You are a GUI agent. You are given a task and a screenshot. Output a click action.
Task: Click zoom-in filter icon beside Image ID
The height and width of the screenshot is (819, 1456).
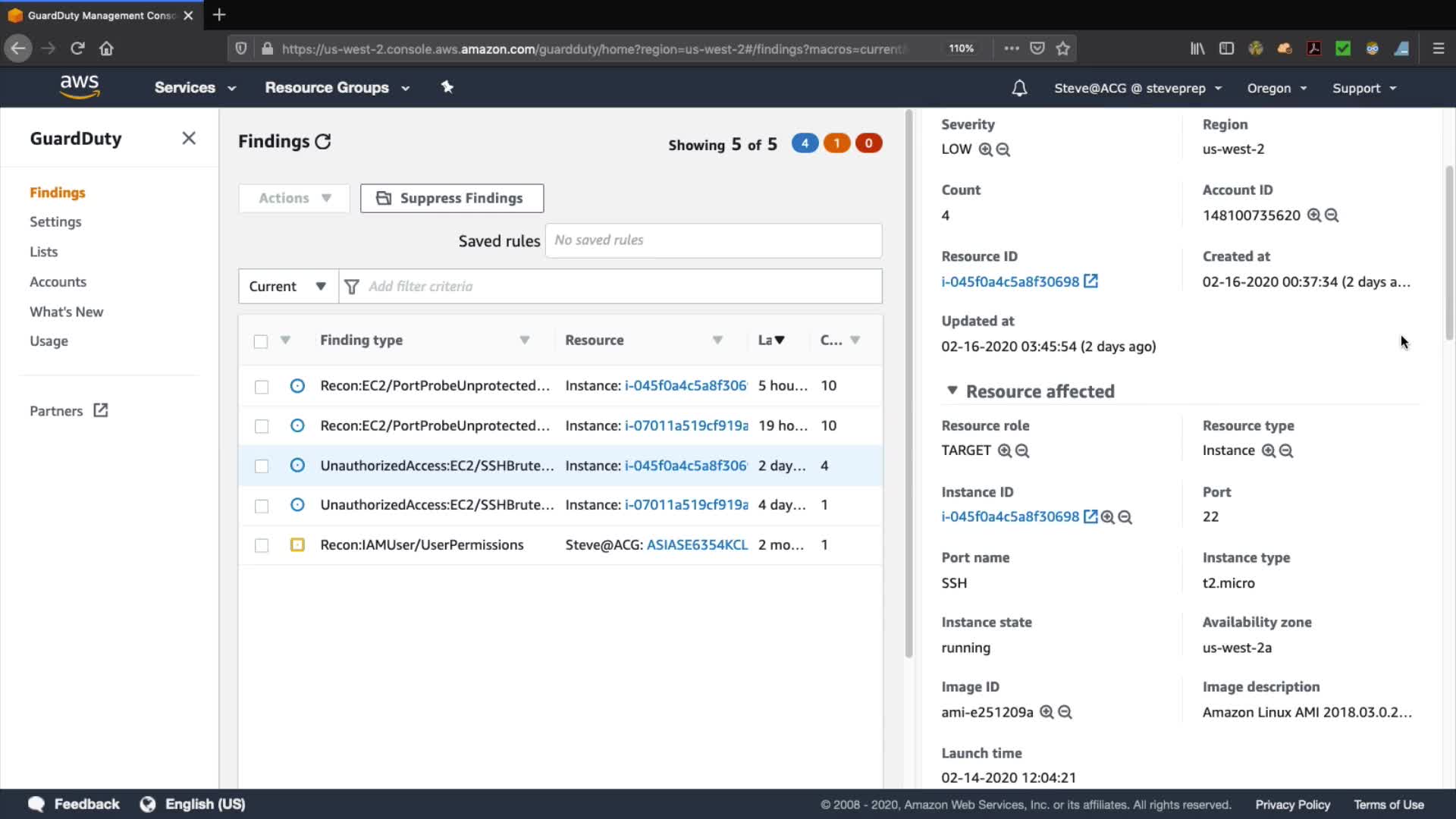pyautogui.click(x=1046, y=712)
